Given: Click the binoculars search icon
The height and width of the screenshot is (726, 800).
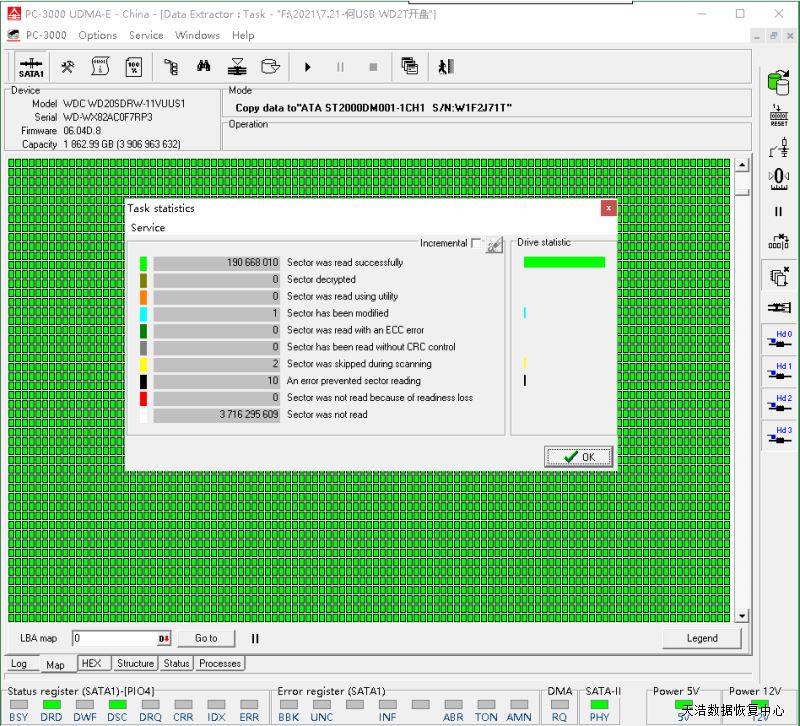Looking at the screenshot, I should pos(203,67).
